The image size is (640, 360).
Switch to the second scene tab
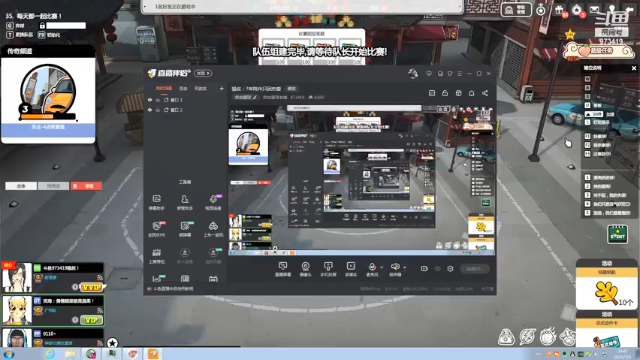tap(183, 88)
